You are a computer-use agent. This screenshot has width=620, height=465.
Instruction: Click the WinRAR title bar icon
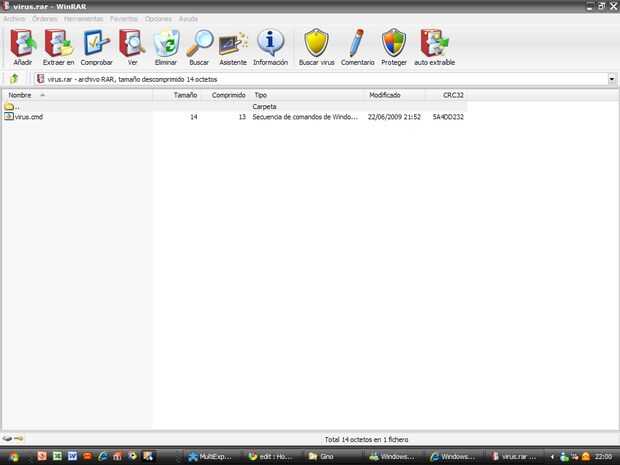click(6, 6)
